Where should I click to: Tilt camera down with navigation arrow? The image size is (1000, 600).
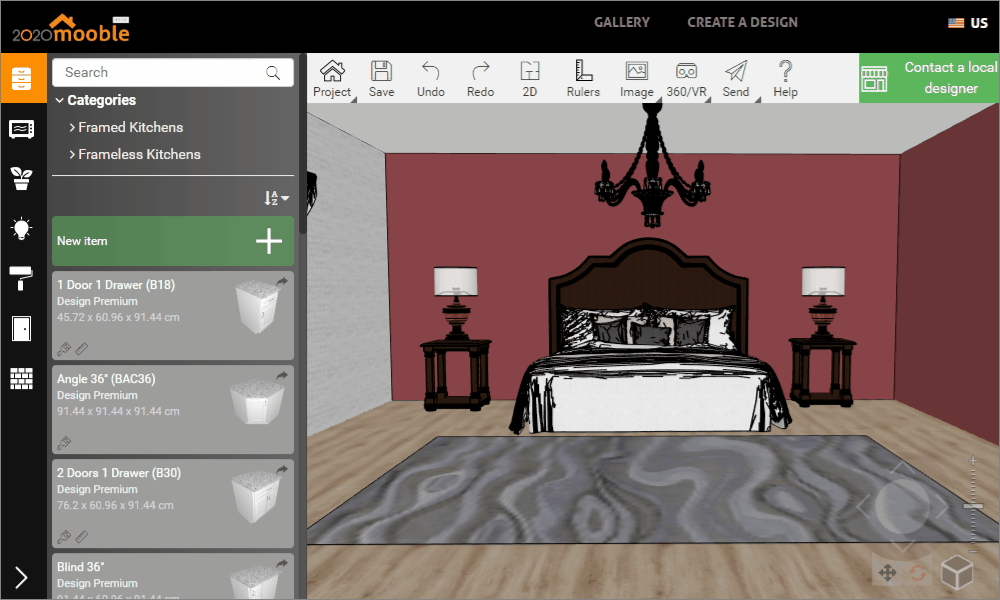902,546
